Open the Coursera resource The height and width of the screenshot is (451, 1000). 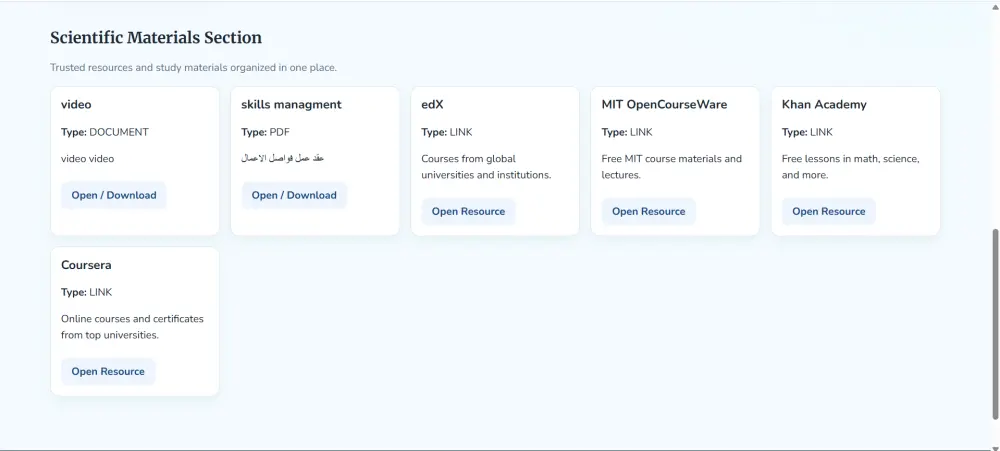[108, 371]
